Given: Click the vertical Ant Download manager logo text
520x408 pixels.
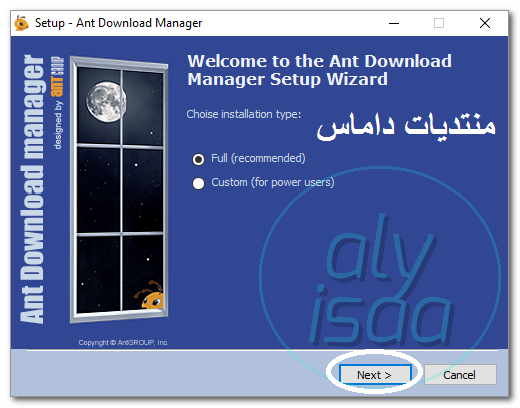Looking at the screenshot, I should (x=32, y=189).
